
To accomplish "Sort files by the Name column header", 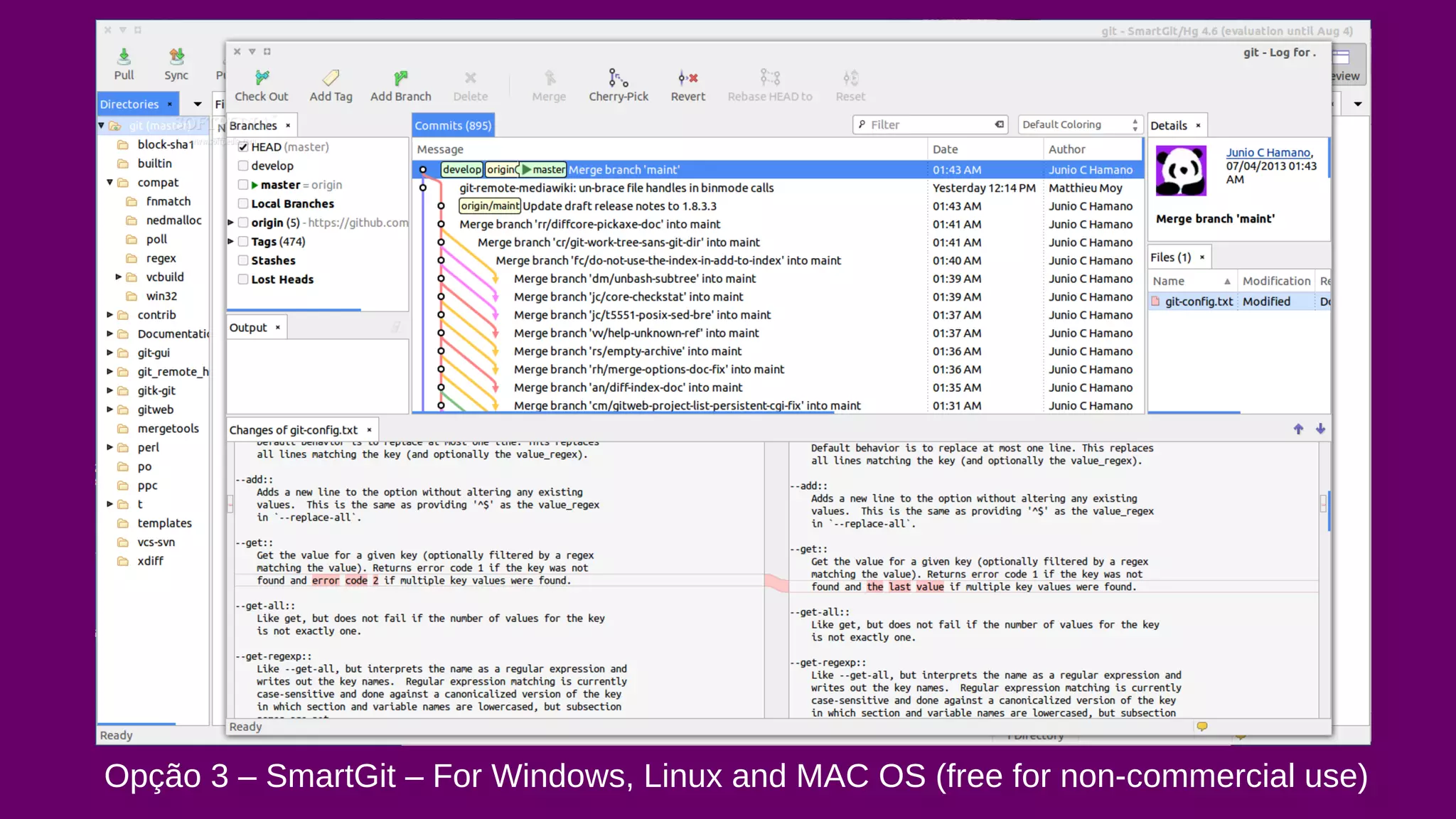I will point(1192,282).
